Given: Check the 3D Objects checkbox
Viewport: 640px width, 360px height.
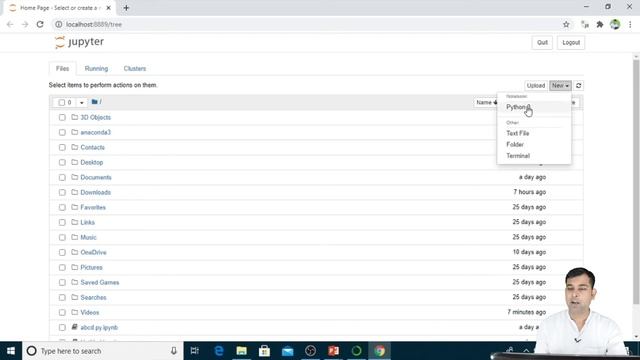Looking at the screenshot, I should [x=62, y=118].
